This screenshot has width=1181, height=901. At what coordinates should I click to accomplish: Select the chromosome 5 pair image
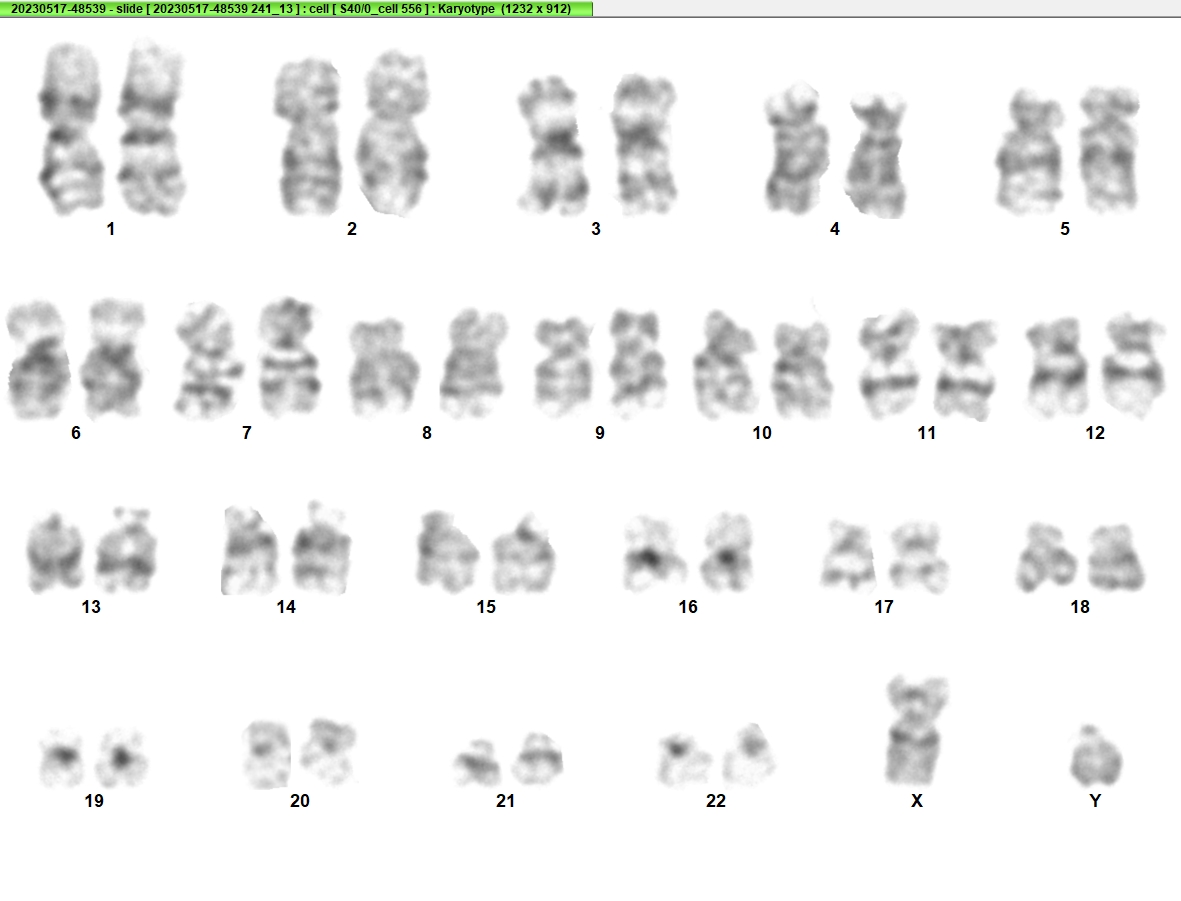point(1068,149)
